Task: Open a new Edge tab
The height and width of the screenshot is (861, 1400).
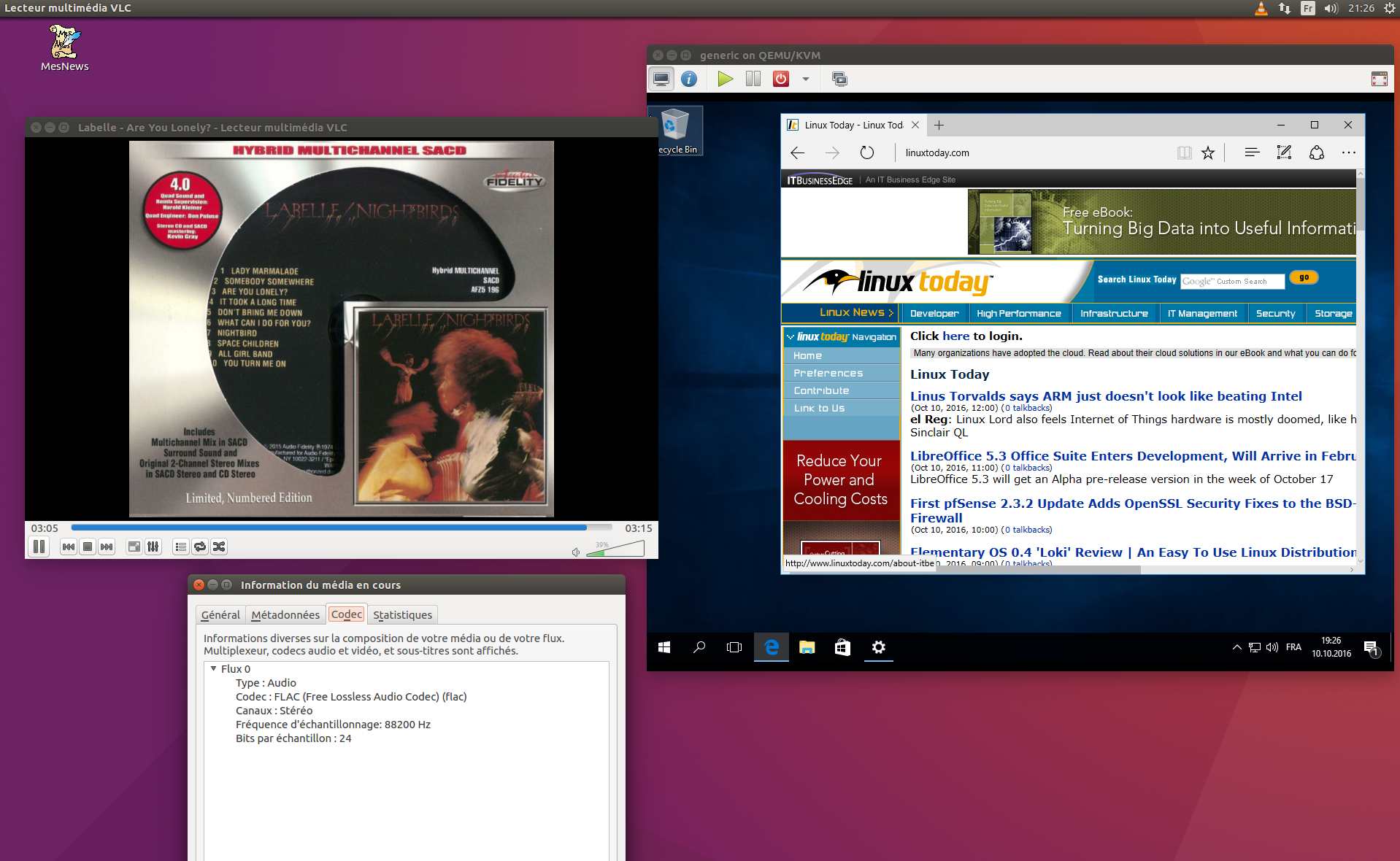Action: click(939, 125)
